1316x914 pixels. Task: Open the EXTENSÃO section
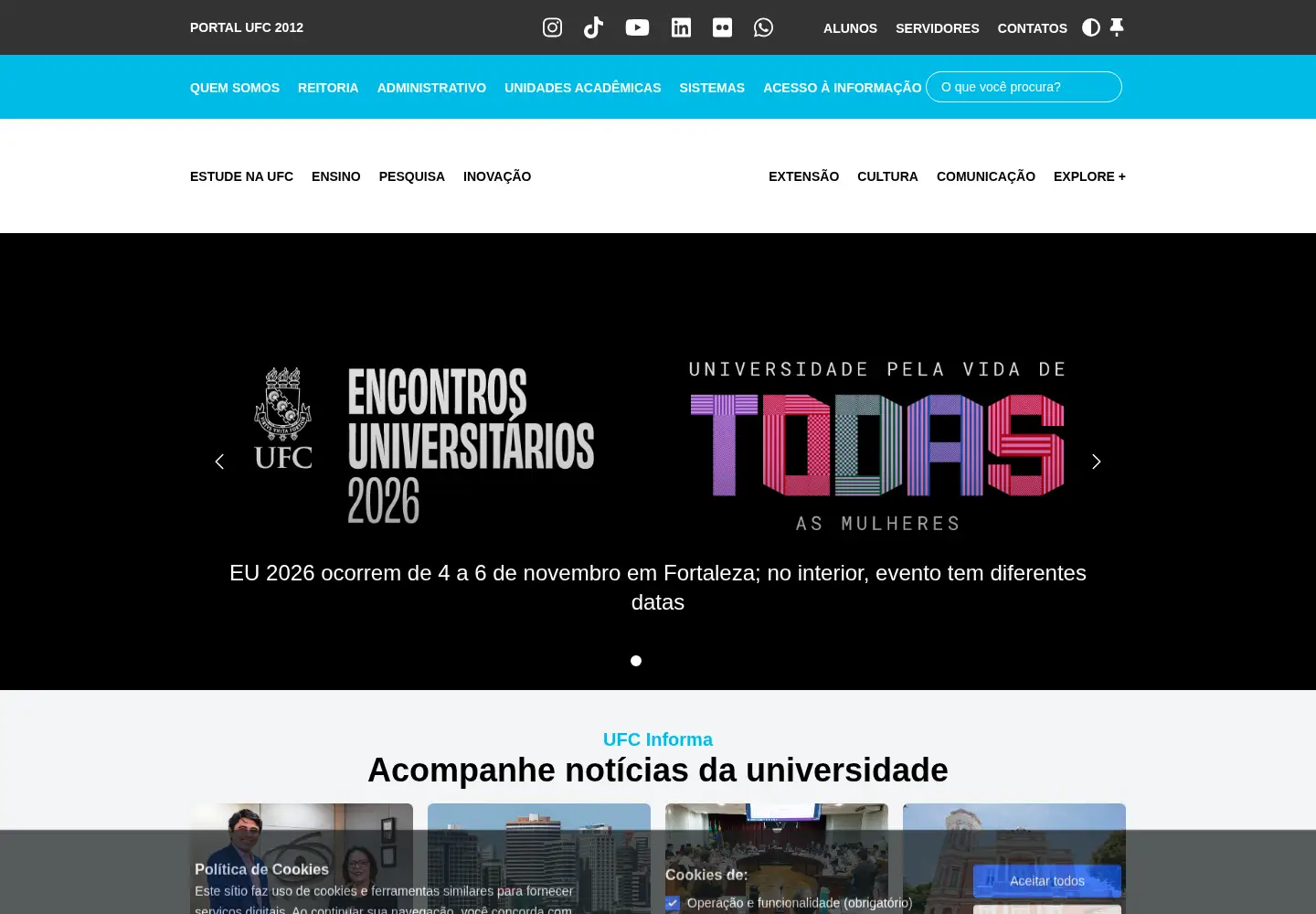803,176
